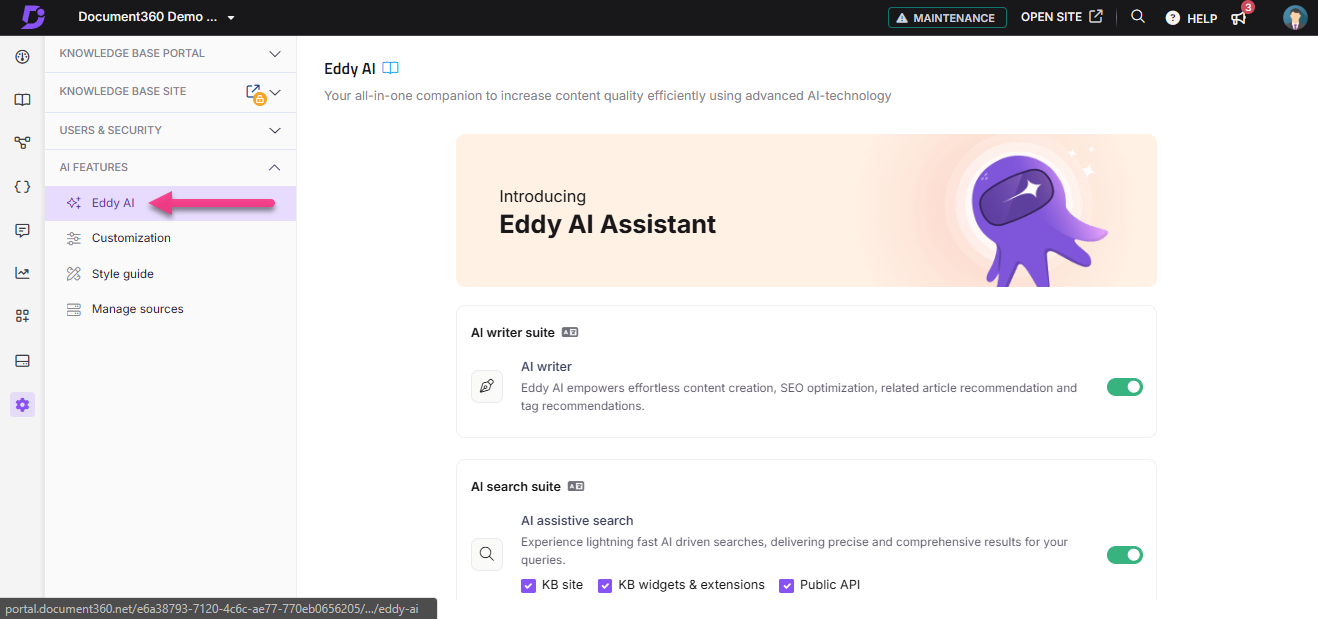The width and height of the screenshot is (1318, 619).
Task: Click the Eddy AI Assistant banner
Action: tap(806, 210)
